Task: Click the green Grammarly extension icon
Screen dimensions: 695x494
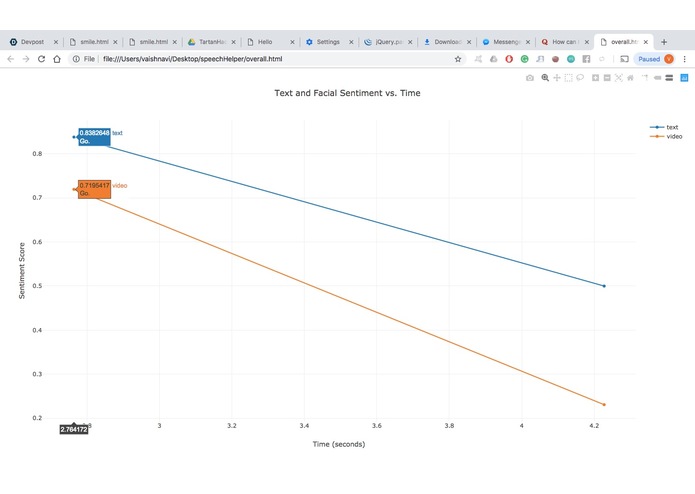Action: 524,59
